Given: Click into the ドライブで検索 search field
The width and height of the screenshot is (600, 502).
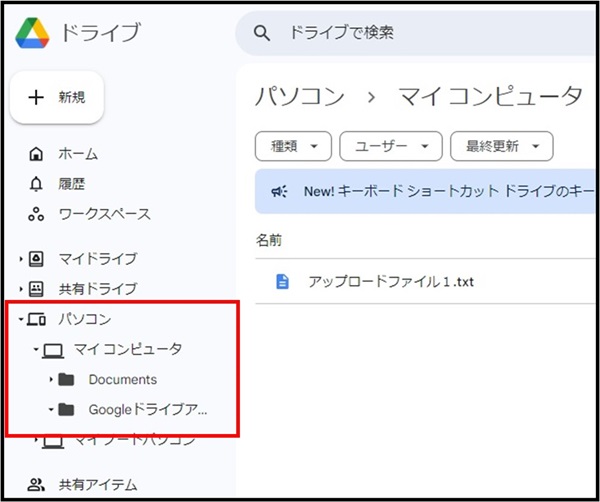Looking at the screenshot, I should pyautogui.click(x=420, y=34).
